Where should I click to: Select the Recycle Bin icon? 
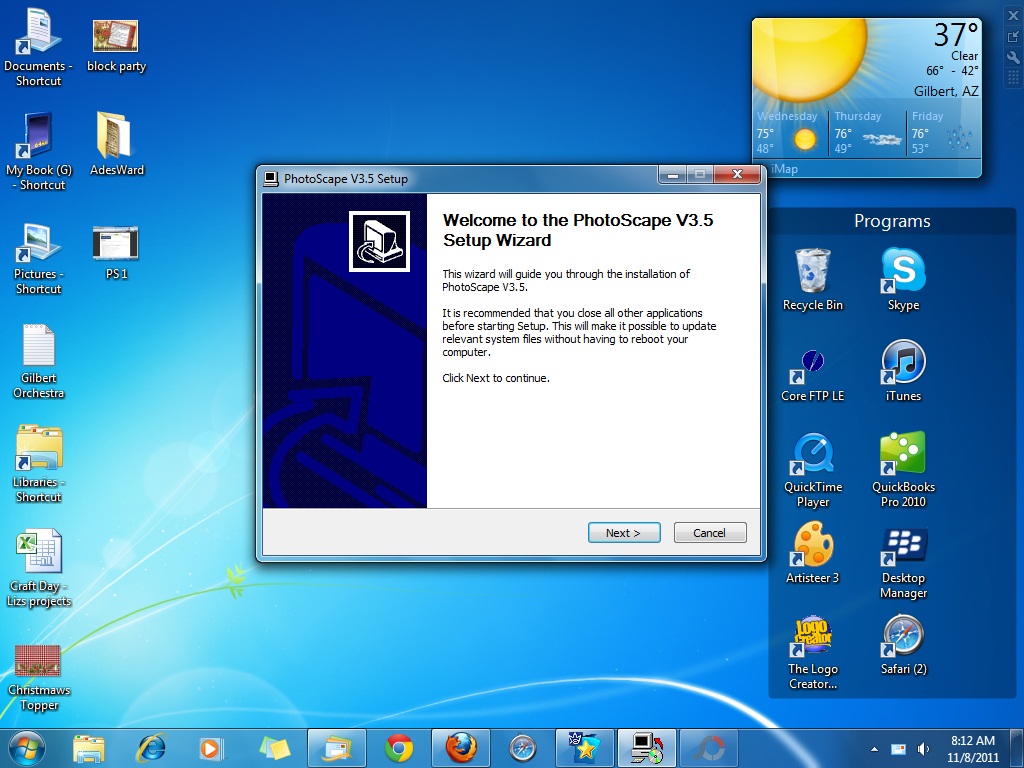[812, 280]
